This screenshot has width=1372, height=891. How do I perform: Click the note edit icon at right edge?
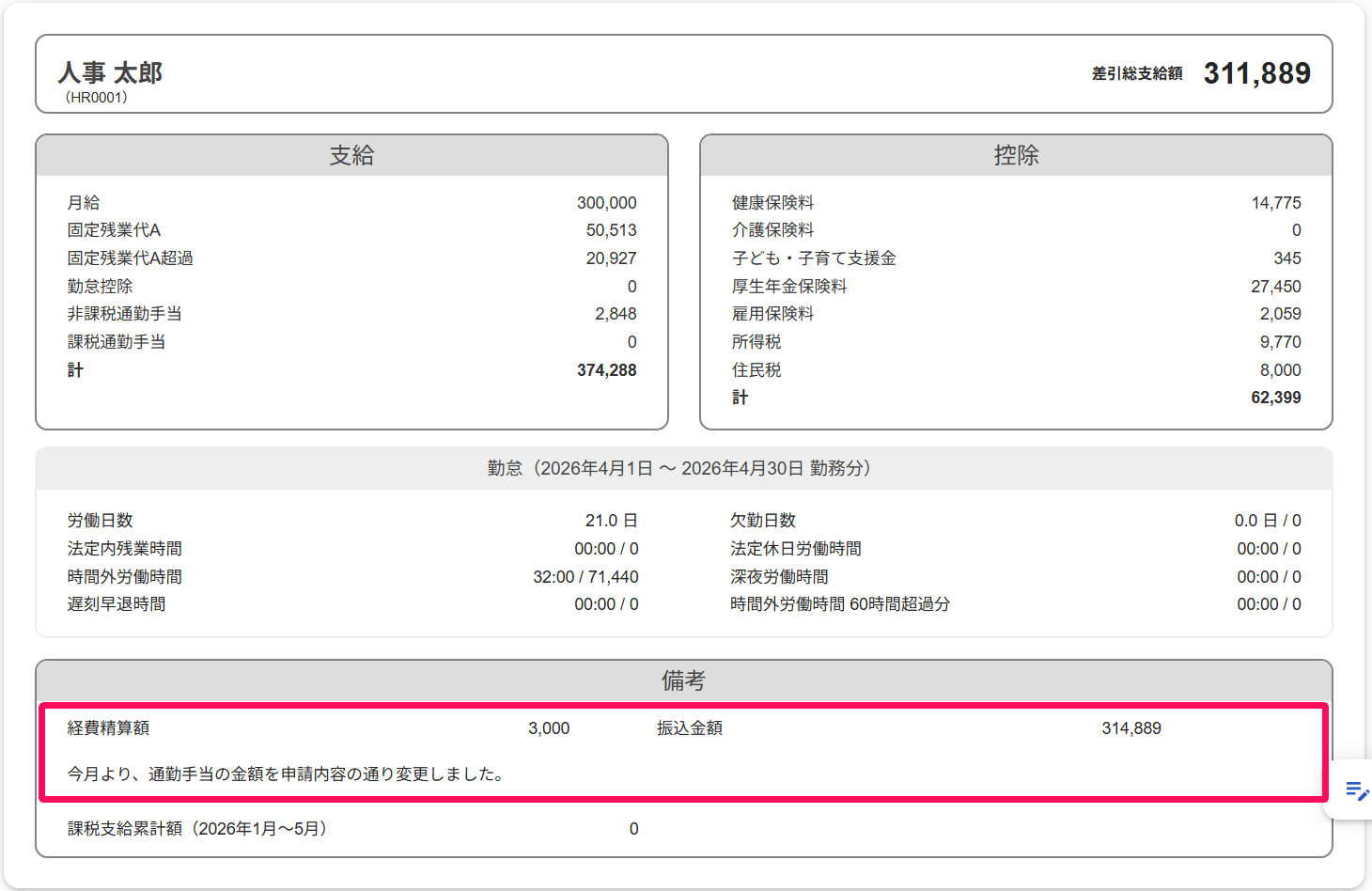1357,791
